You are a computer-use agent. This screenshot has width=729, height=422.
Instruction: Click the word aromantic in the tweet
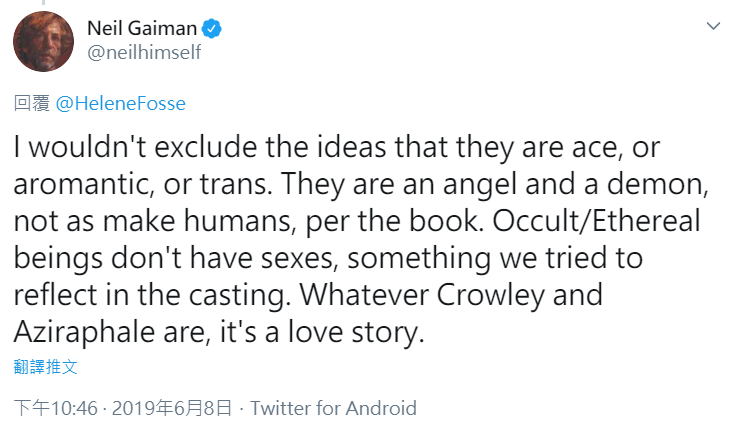(x=82, y=185)
